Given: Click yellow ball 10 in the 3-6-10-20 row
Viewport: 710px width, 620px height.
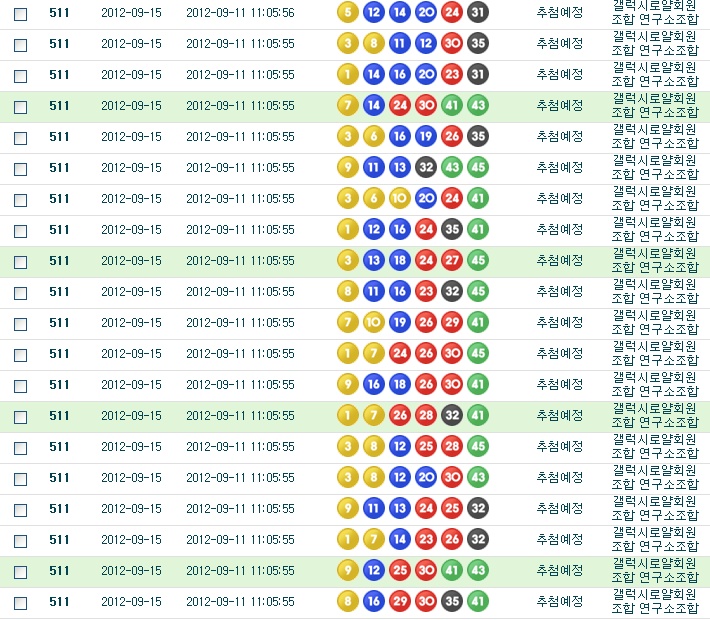Looking at the screenshot, I should (x=399, y=199).
